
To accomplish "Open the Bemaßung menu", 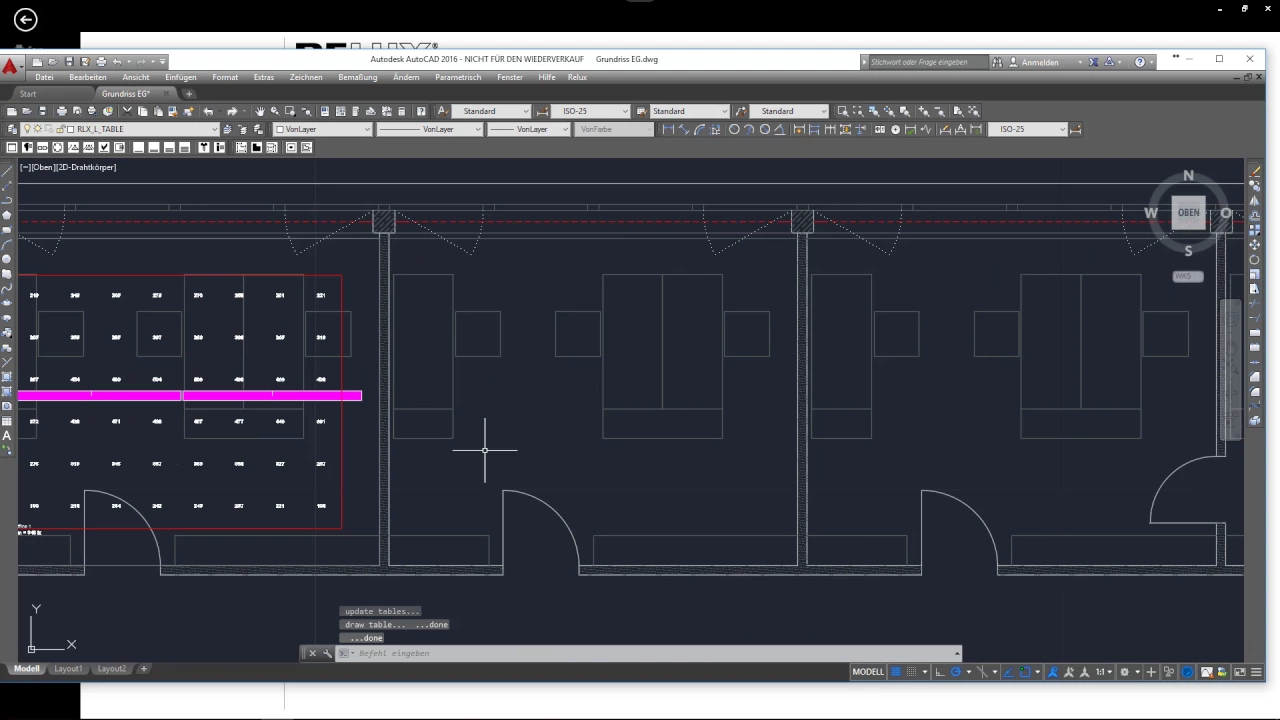I will click(357, 77).
